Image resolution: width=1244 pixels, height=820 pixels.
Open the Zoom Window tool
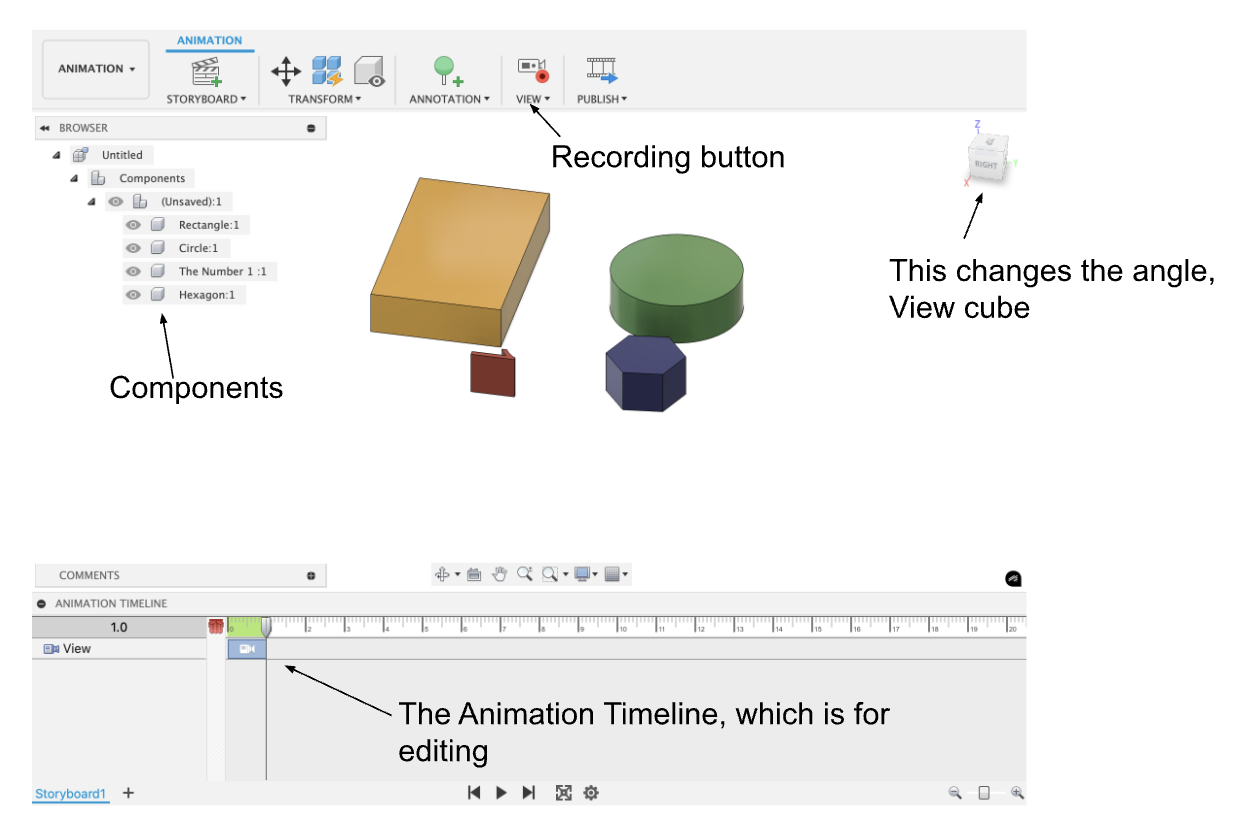548,573
